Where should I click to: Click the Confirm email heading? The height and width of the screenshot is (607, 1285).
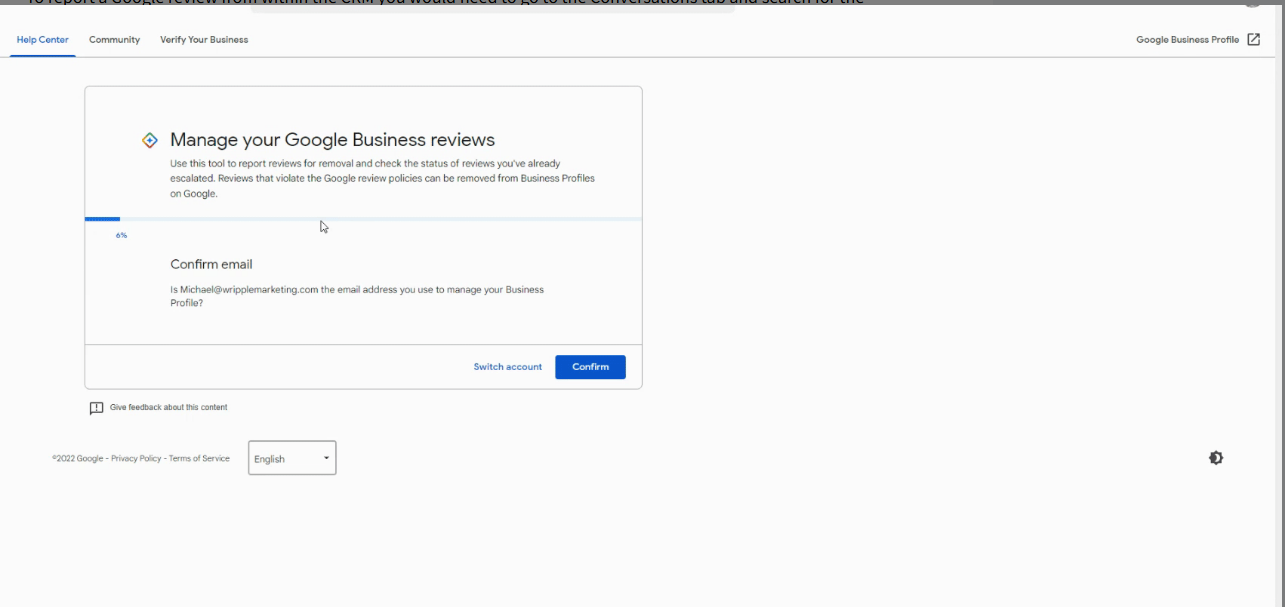click(211, 265)
